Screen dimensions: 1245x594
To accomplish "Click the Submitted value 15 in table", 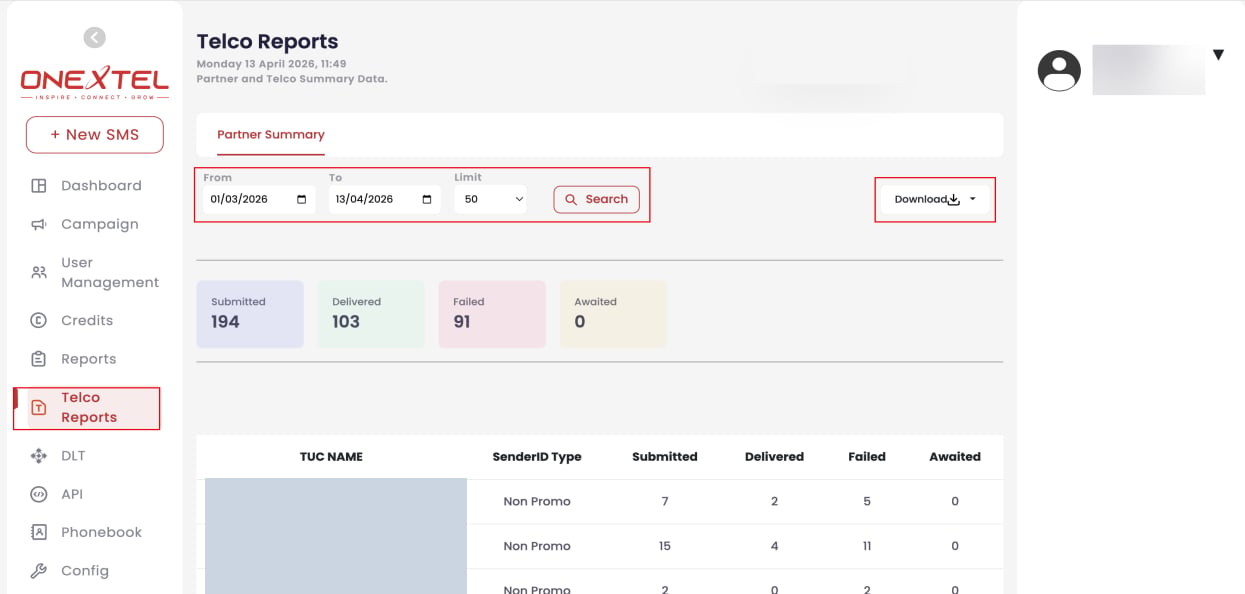I will coord(665,546).
